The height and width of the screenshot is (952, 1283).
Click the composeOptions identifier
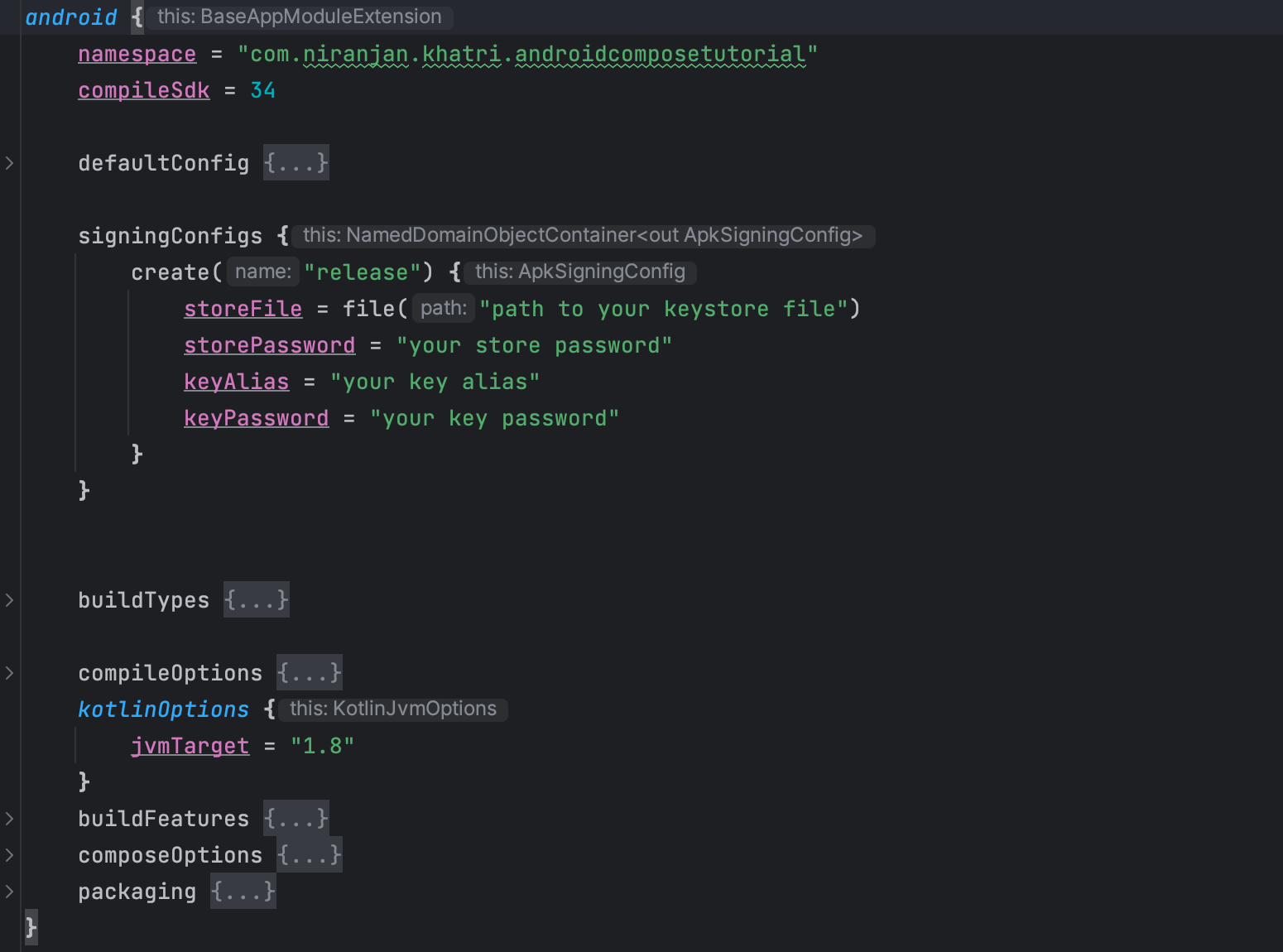coord(171,855)
